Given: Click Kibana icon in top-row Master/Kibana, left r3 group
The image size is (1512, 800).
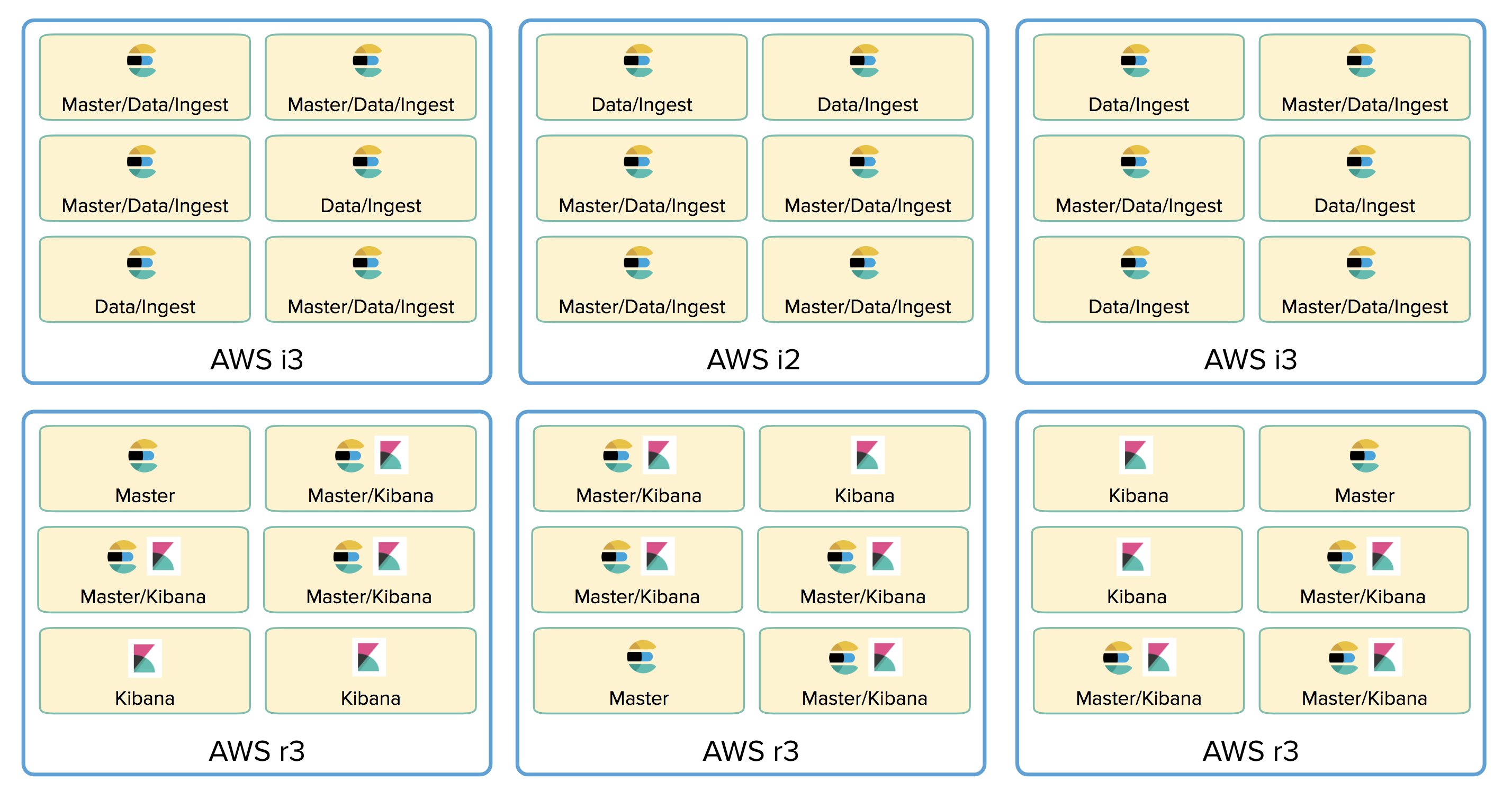Looking at the screenshot, I should point(392,455).
